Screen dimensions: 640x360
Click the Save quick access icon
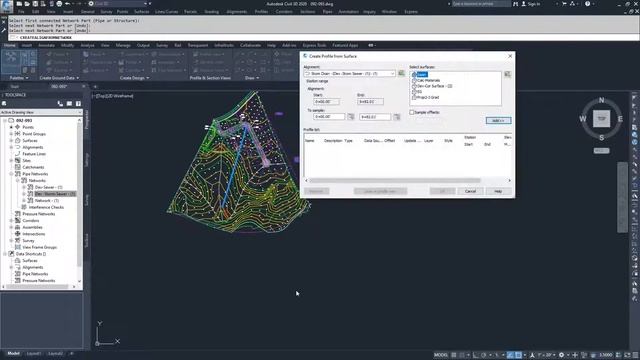coord(35,4)
